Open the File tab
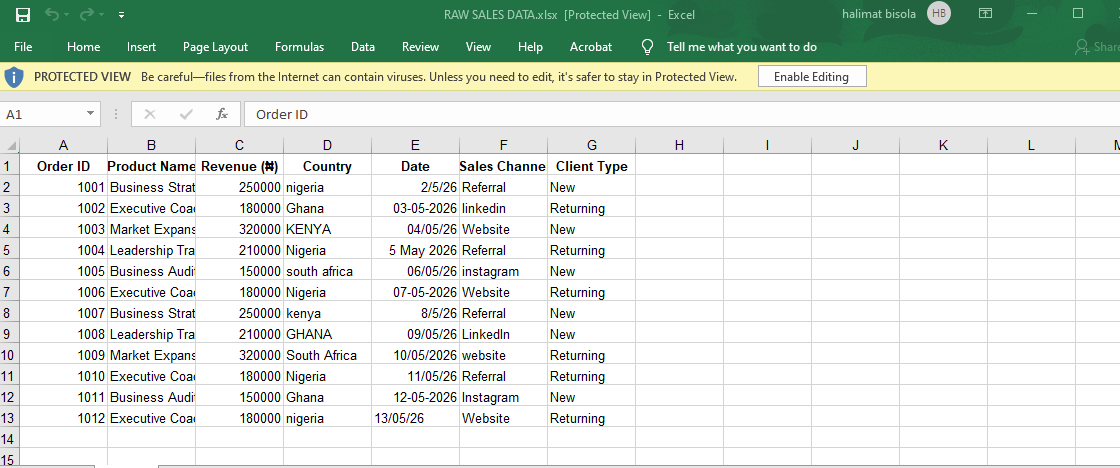 [x=23, y=47]
